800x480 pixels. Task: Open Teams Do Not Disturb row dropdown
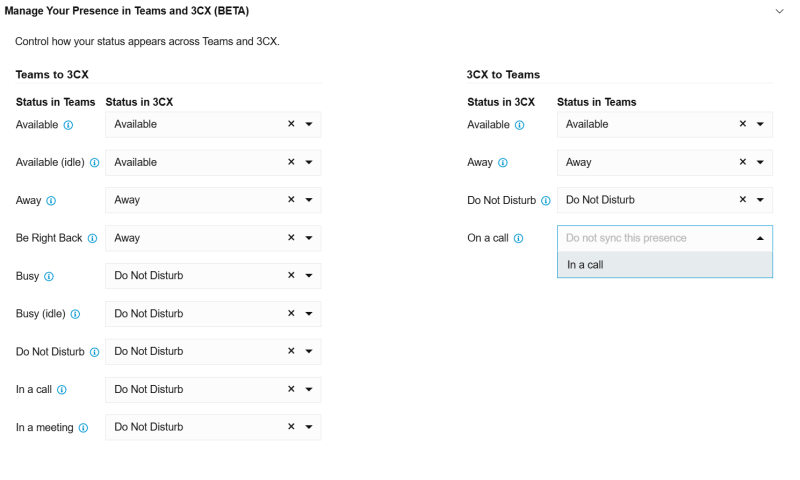pos(309,351)
